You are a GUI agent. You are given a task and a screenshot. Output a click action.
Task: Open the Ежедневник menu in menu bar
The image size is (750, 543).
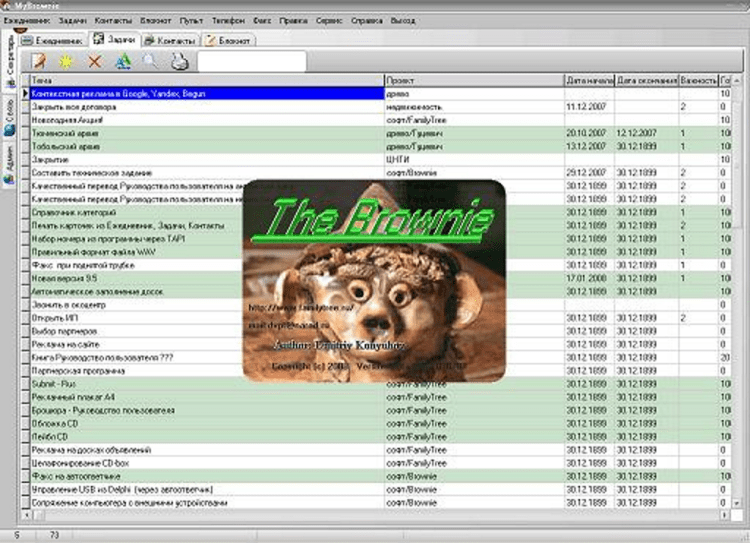[x=27, y=21]
